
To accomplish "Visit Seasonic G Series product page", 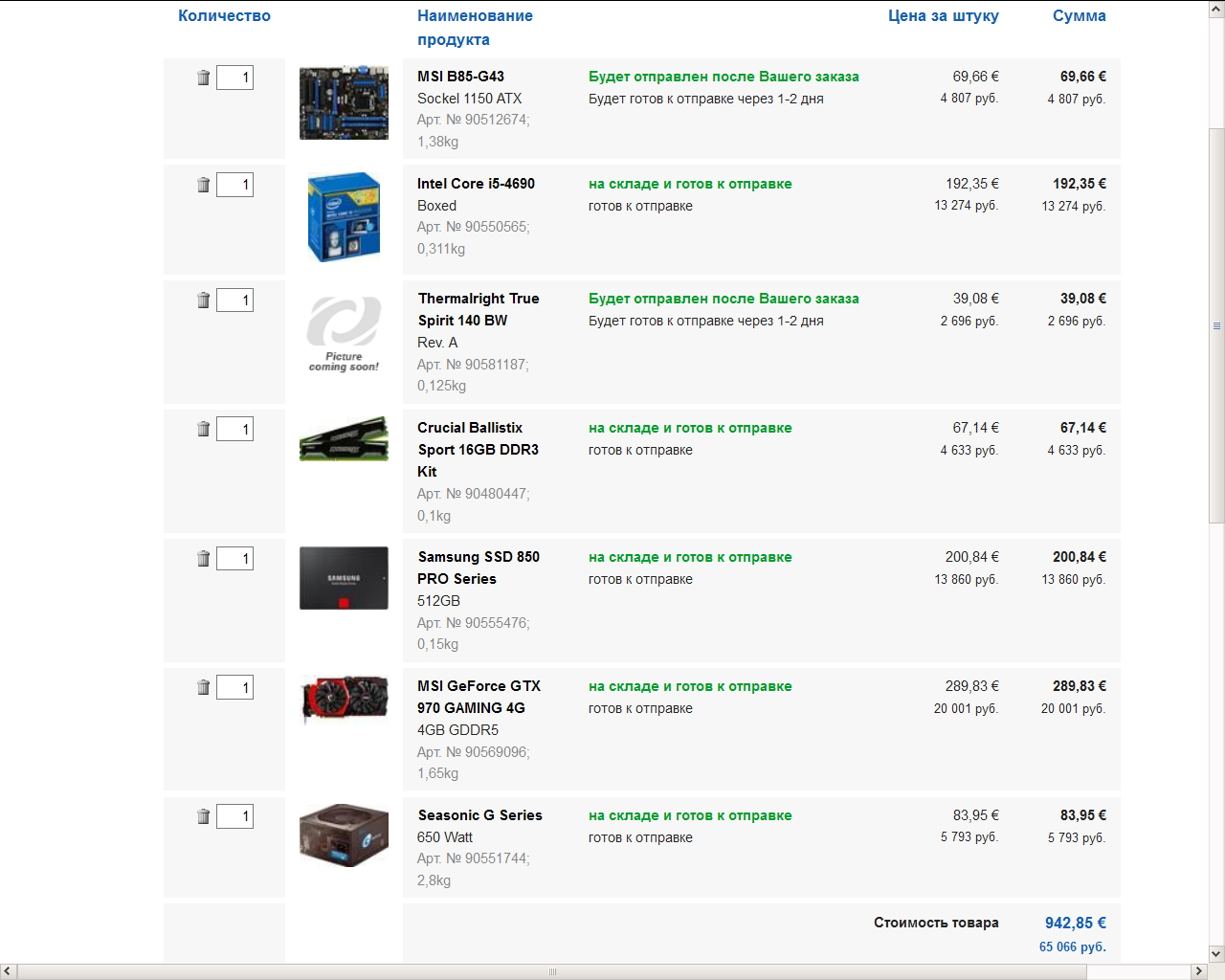I will [x=479, y=815].
